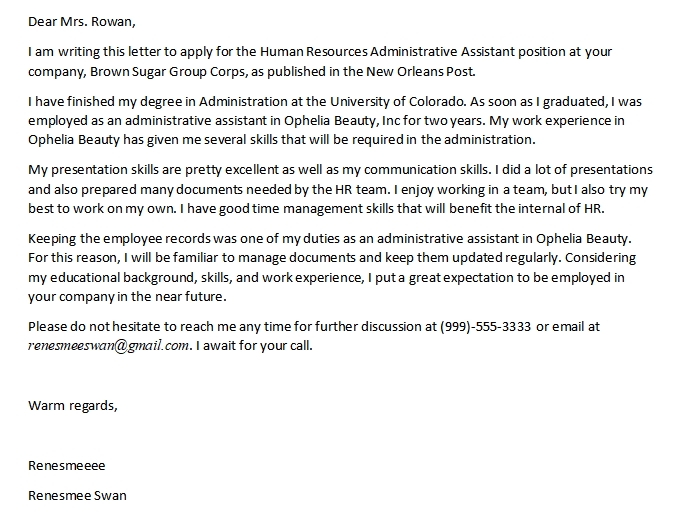Click the printed name "Renesmee Swan"

pyautogui.click(x=78, y=495)
